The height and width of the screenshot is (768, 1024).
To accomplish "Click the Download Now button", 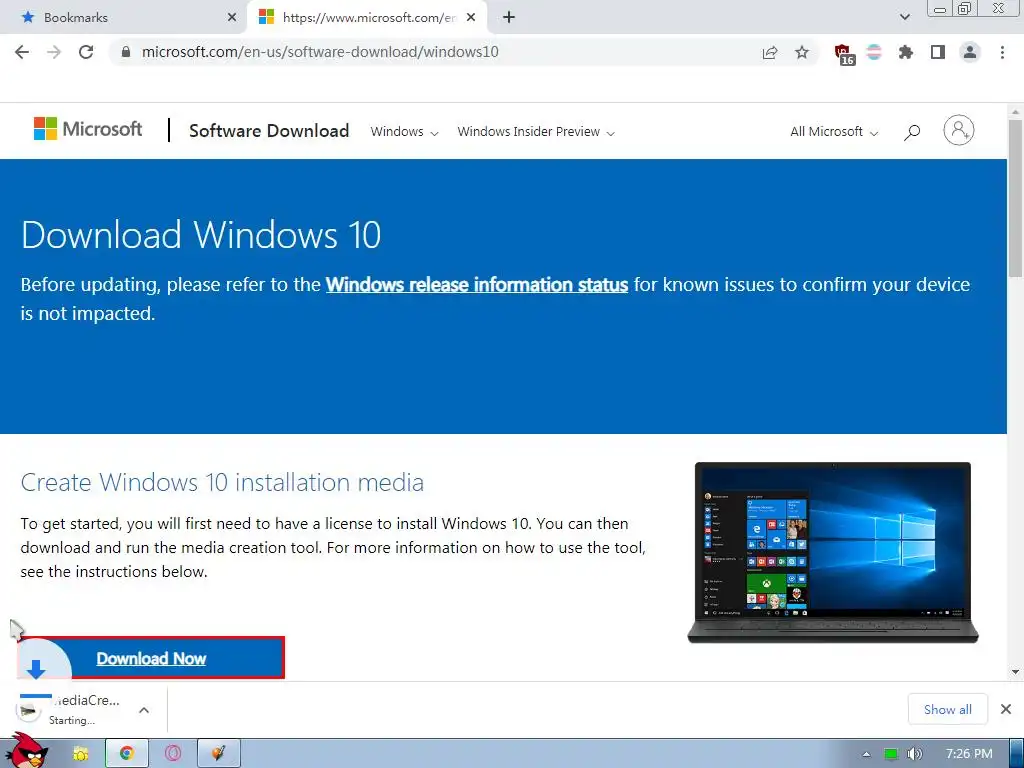I will 152,658.
